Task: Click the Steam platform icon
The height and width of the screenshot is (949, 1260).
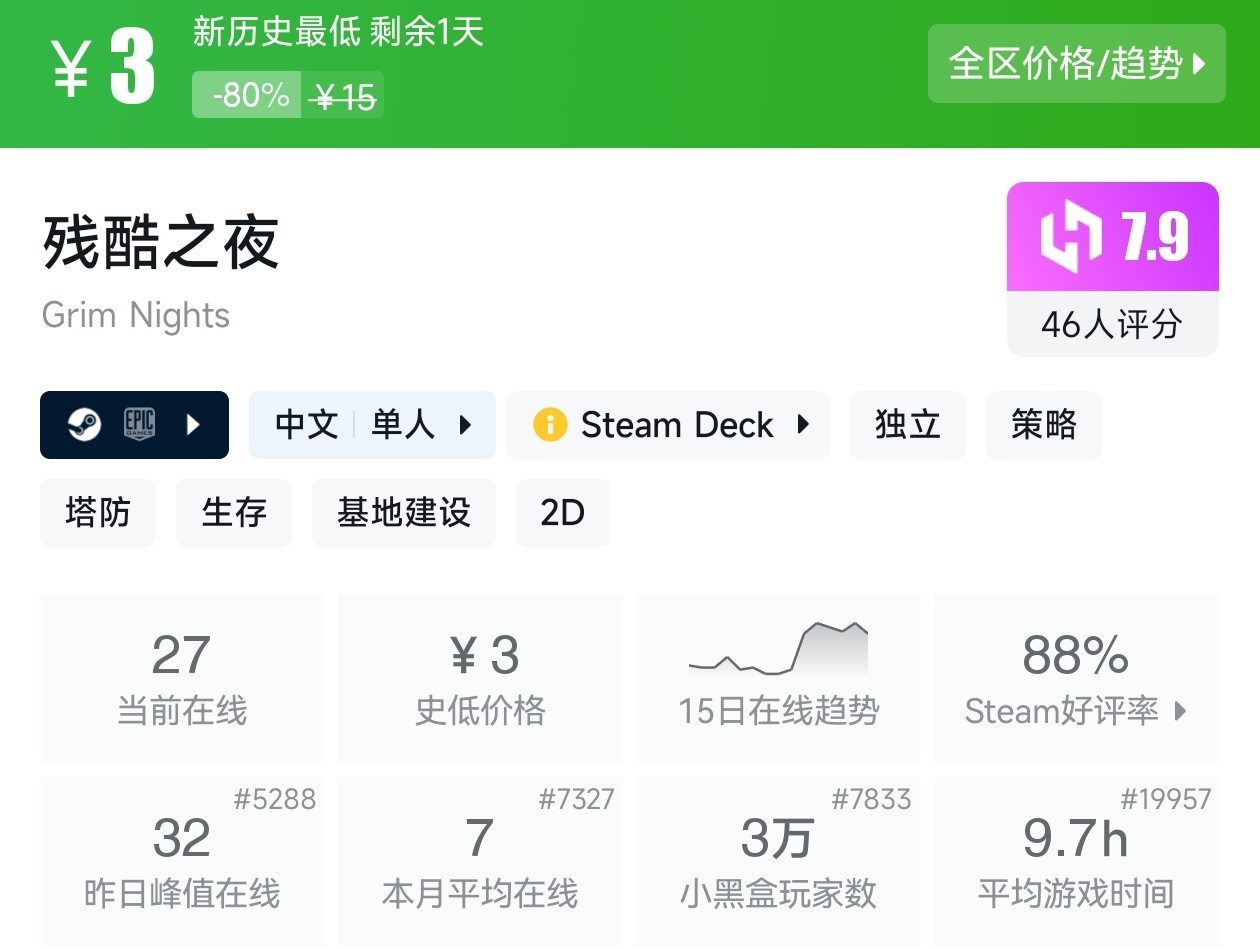Action: 85,425
